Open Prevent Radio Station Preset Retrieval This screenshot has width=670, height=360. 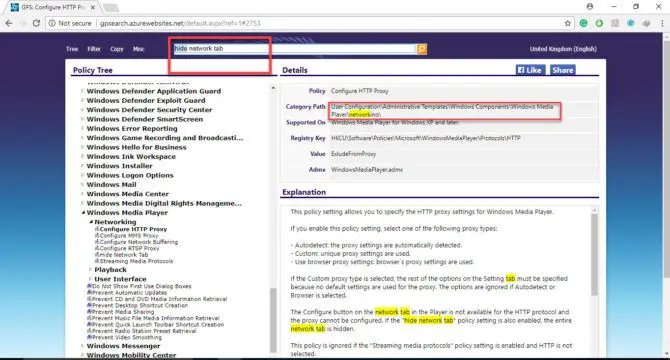[144, 331]
